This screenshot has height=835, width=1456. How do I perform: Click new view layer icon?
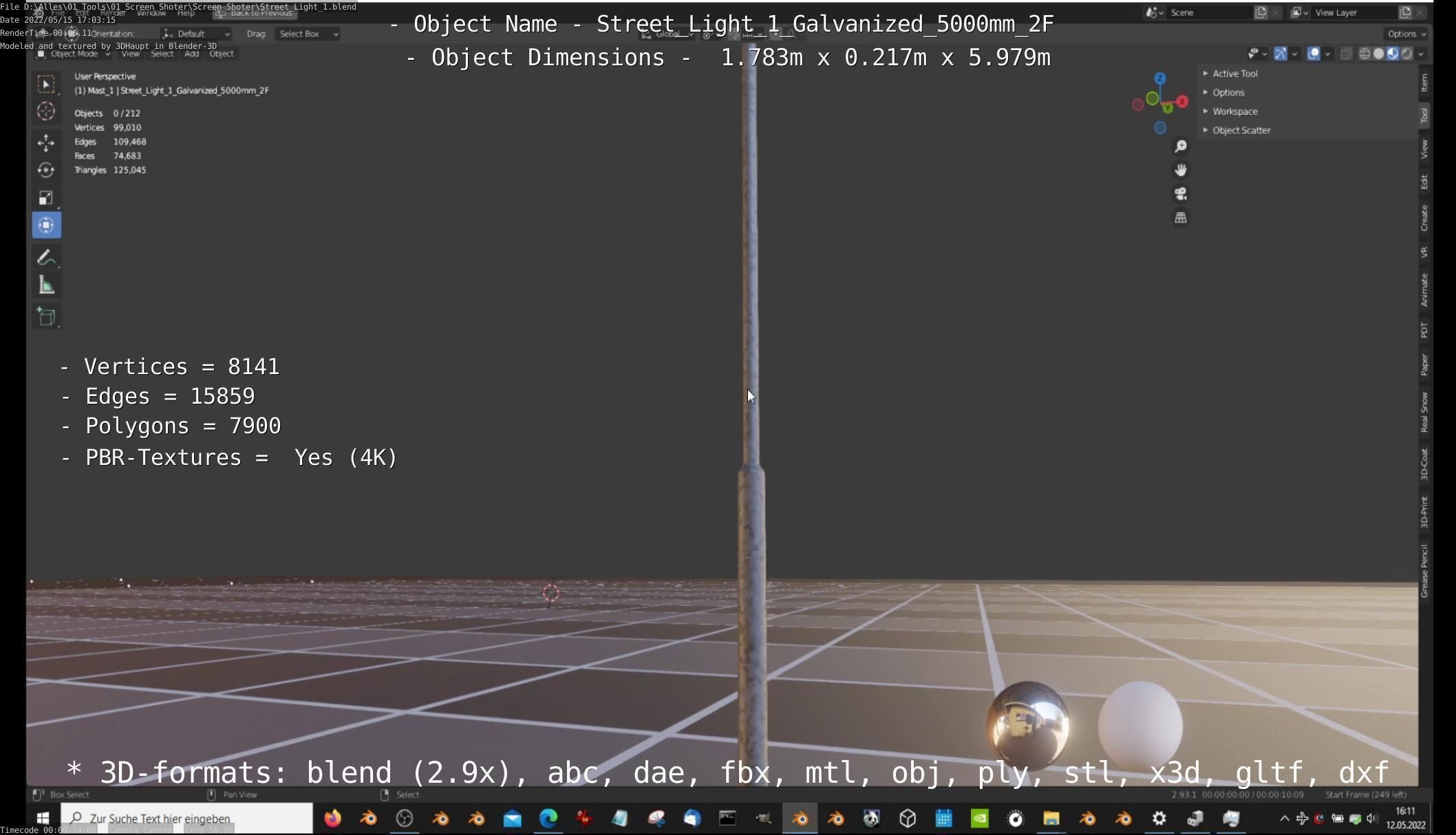click(1405, 12)
